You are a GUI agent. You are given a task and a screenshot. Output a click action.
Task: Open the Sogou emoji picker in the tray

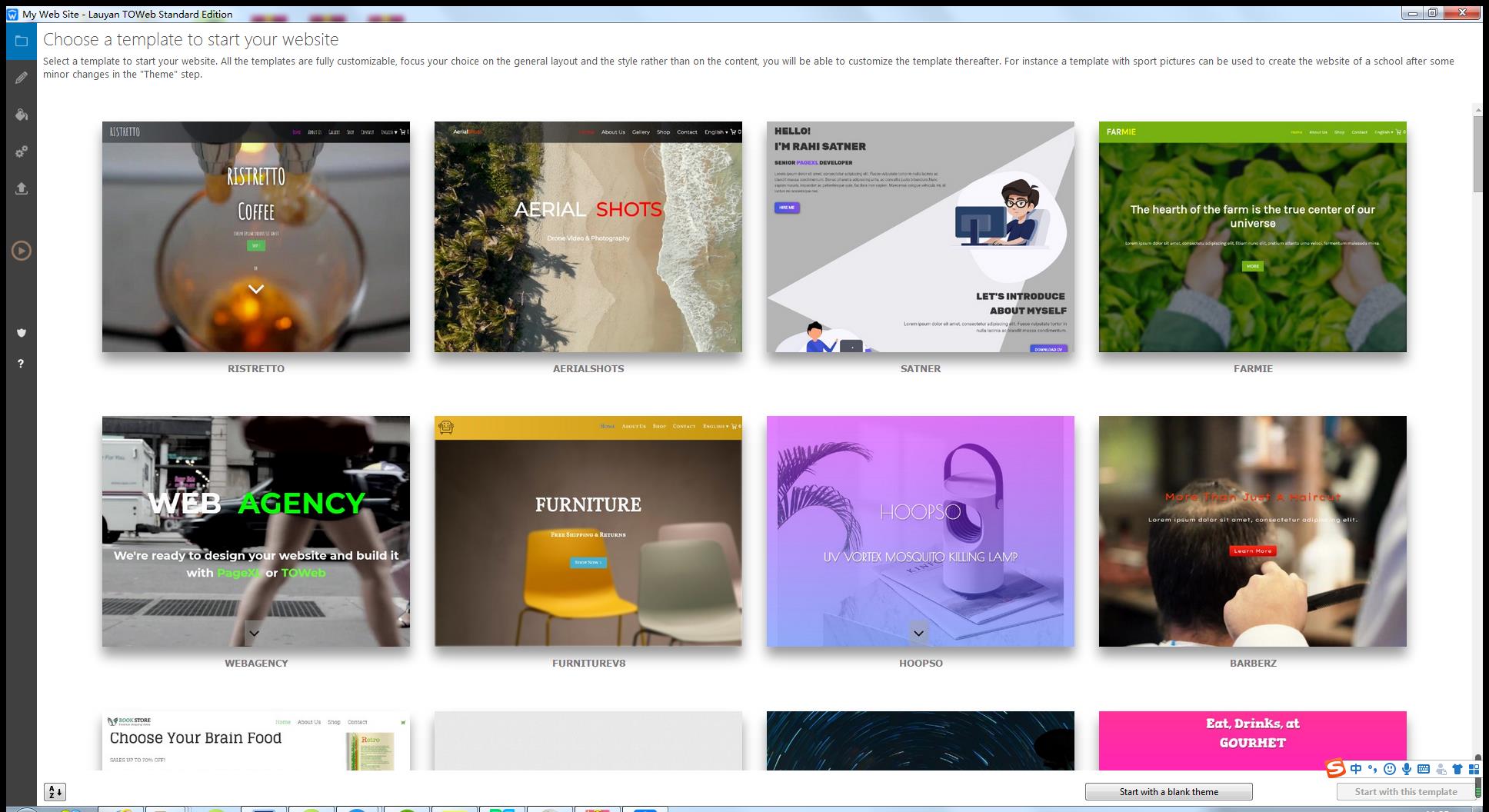[1390, 769]
